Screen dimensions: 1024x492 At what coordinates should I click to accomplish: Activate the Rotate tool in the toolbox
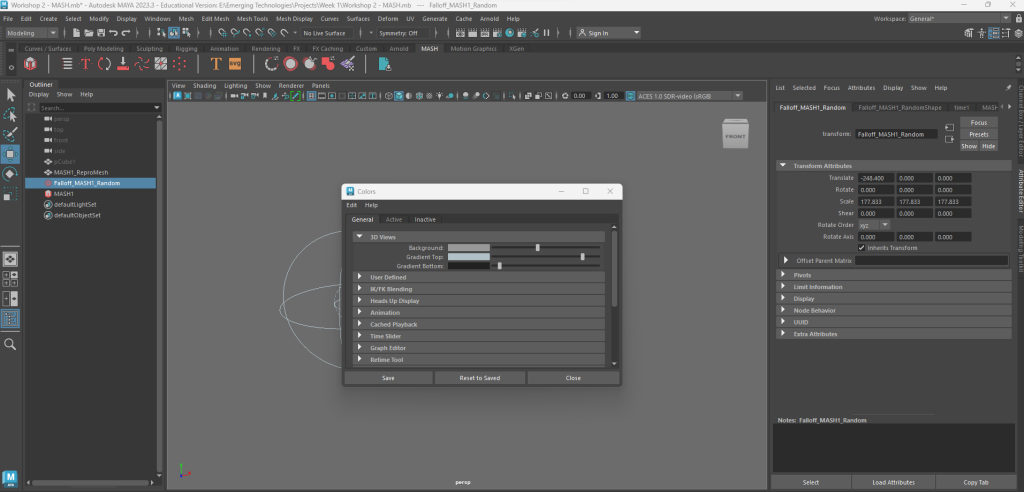pyautogui.click(x=11, y=174)
